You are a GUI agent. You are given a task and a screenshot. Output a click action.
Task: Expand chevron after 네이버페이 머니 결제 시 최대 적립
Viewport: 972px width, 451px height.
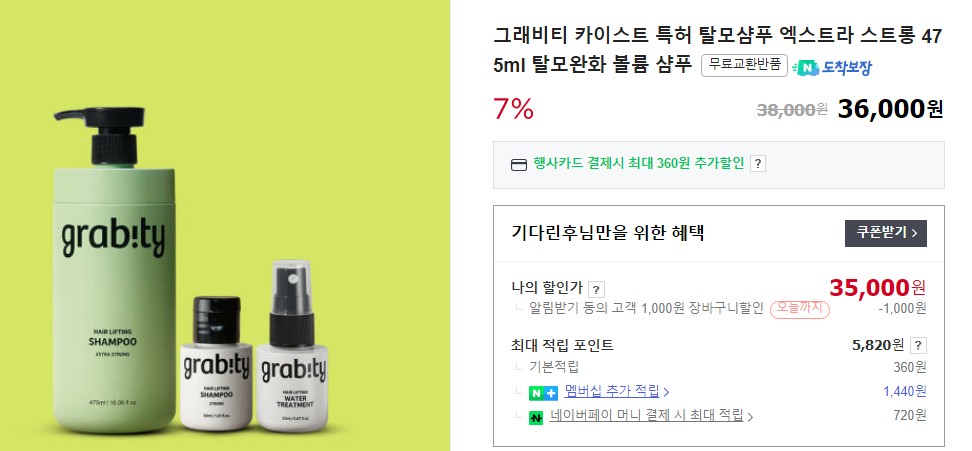tap(750, 417)
